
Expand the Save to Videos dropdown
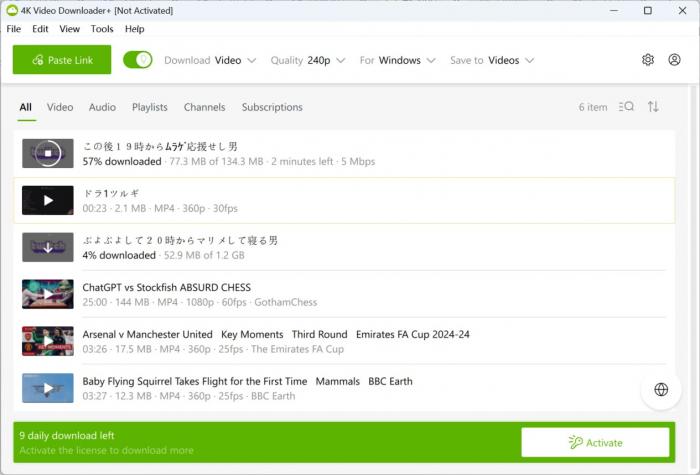tap(492, 60)
